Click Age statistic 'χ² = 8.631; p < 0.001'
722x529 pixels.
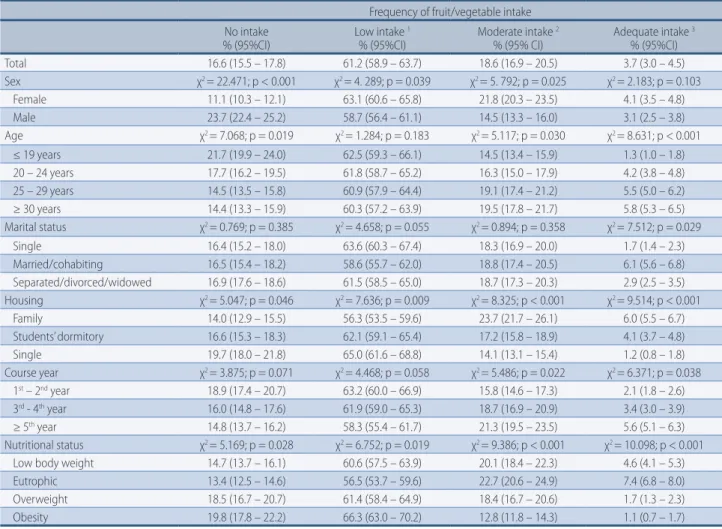(x=654, y=136)
